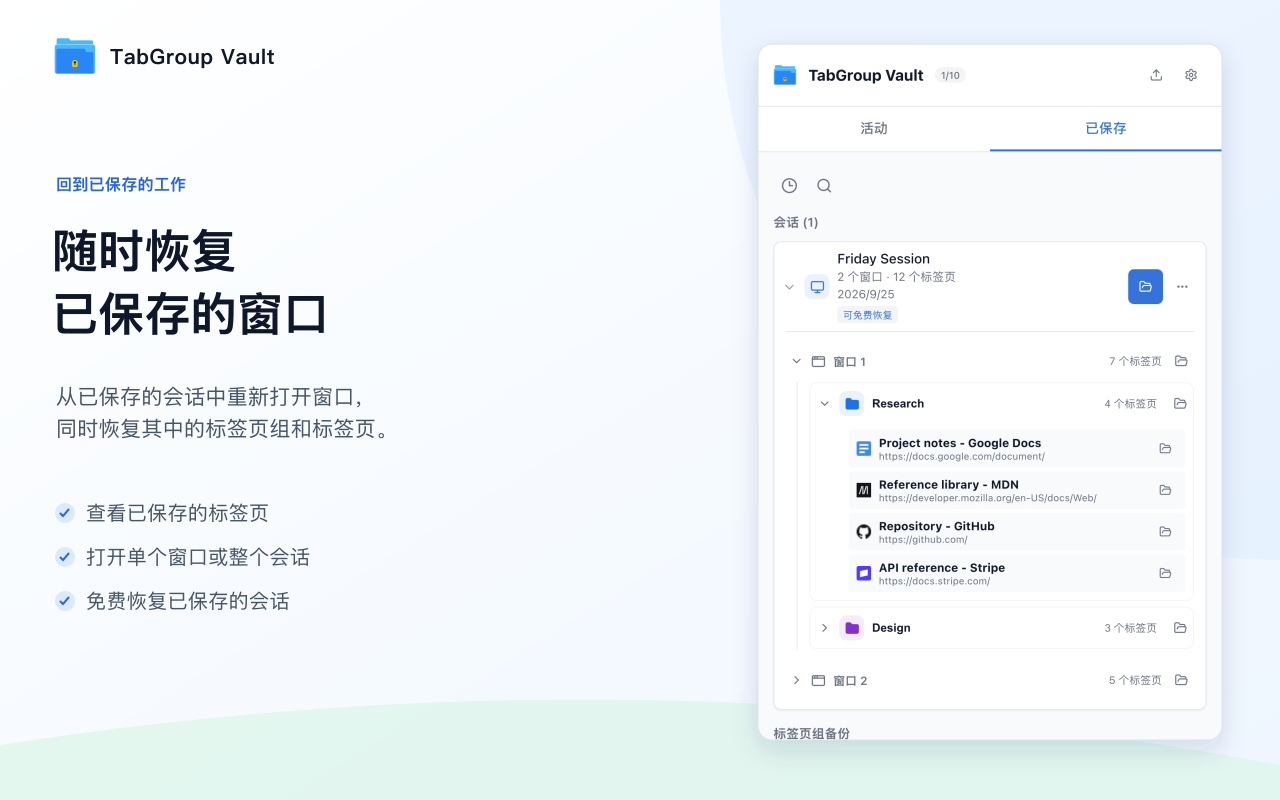Click the 4 个标签页 count
The image size is (1280, 800).
[x=1131, y=404]
